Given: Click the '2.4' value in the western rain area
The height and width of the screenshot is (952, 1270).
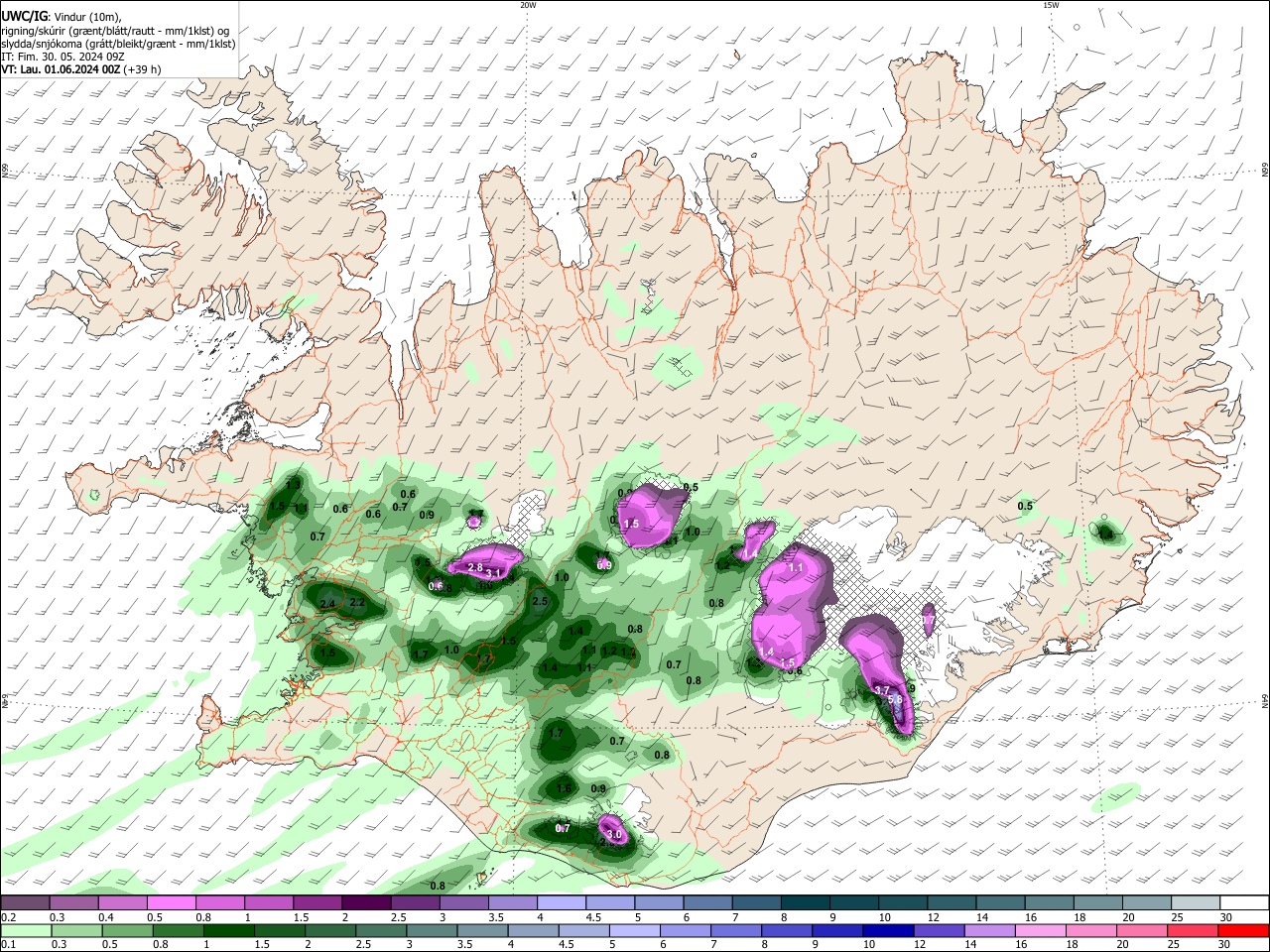Looking at the screenshot, I should tap(327, 603).
